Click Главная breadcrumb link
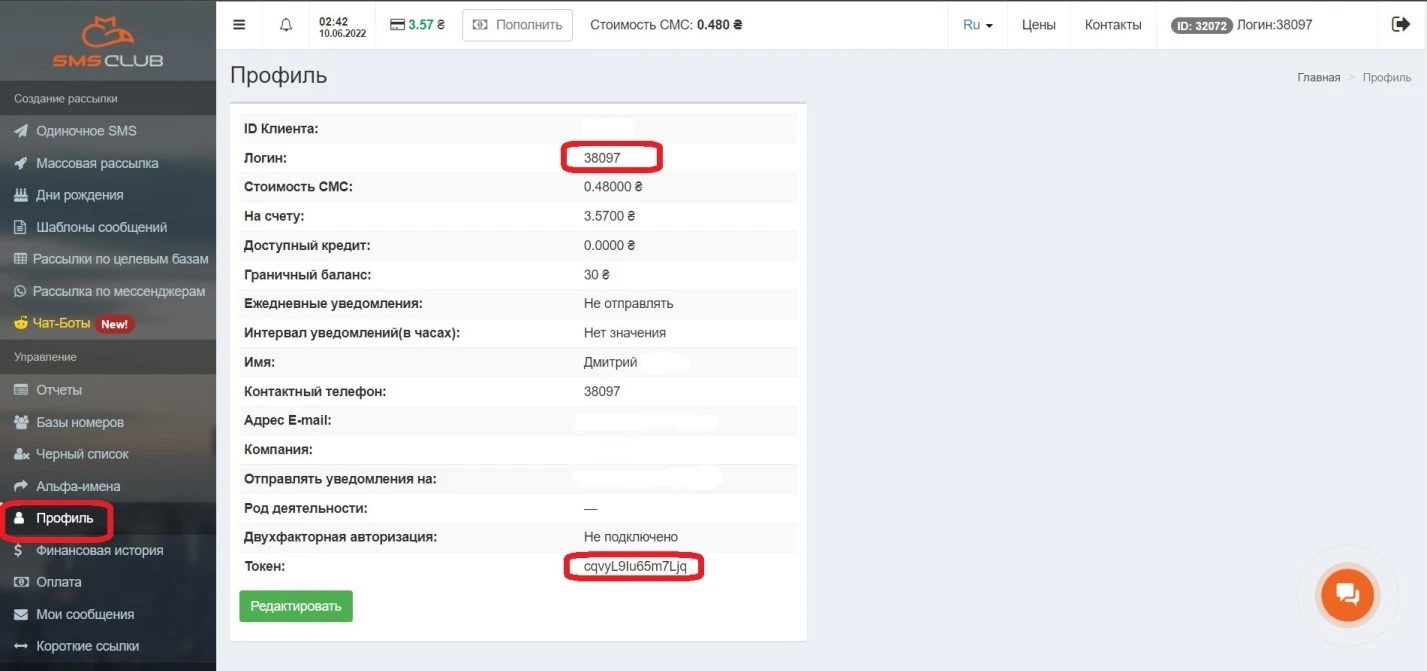The height and width of the screenshot is (671, 1427). click(x=1318, y=77)
